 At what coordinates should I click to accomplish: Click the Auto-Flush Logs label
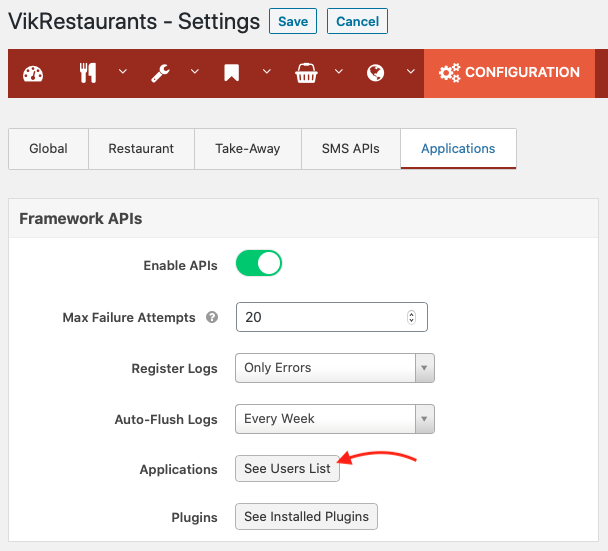(x=166, y=420)
